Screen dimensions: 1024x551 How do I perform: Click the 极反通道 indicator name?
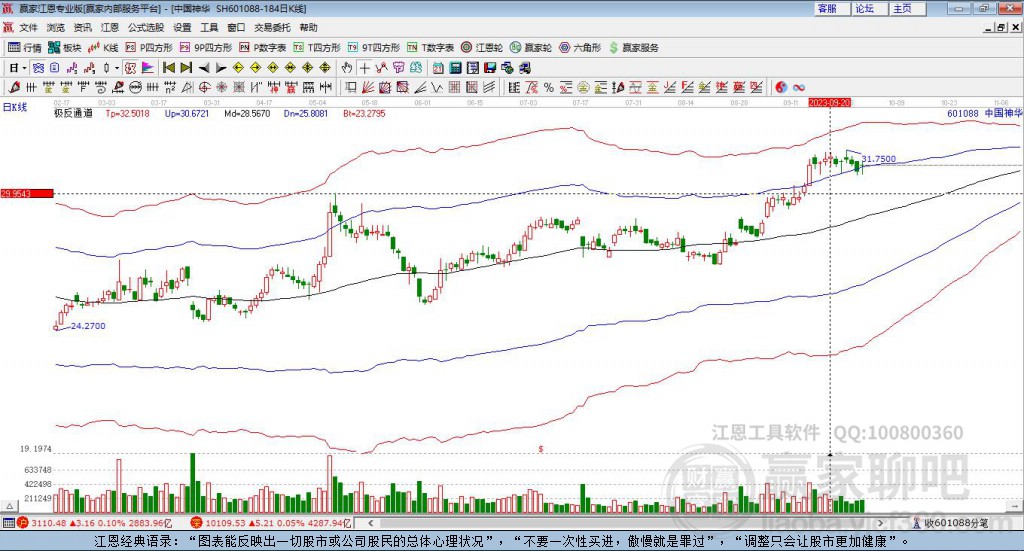pyautogui.click(x=73, y=114)
